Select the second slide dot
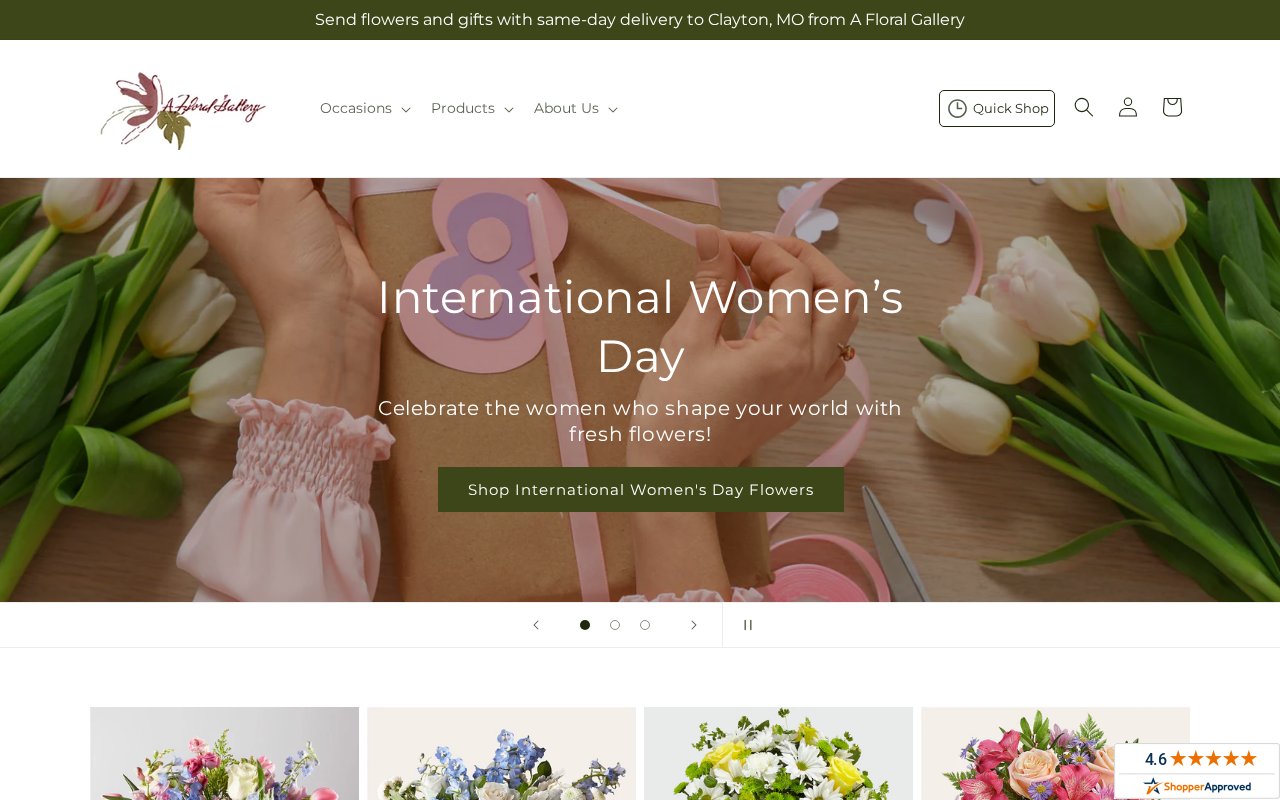Screen dimensions: 1280x800 615,625
